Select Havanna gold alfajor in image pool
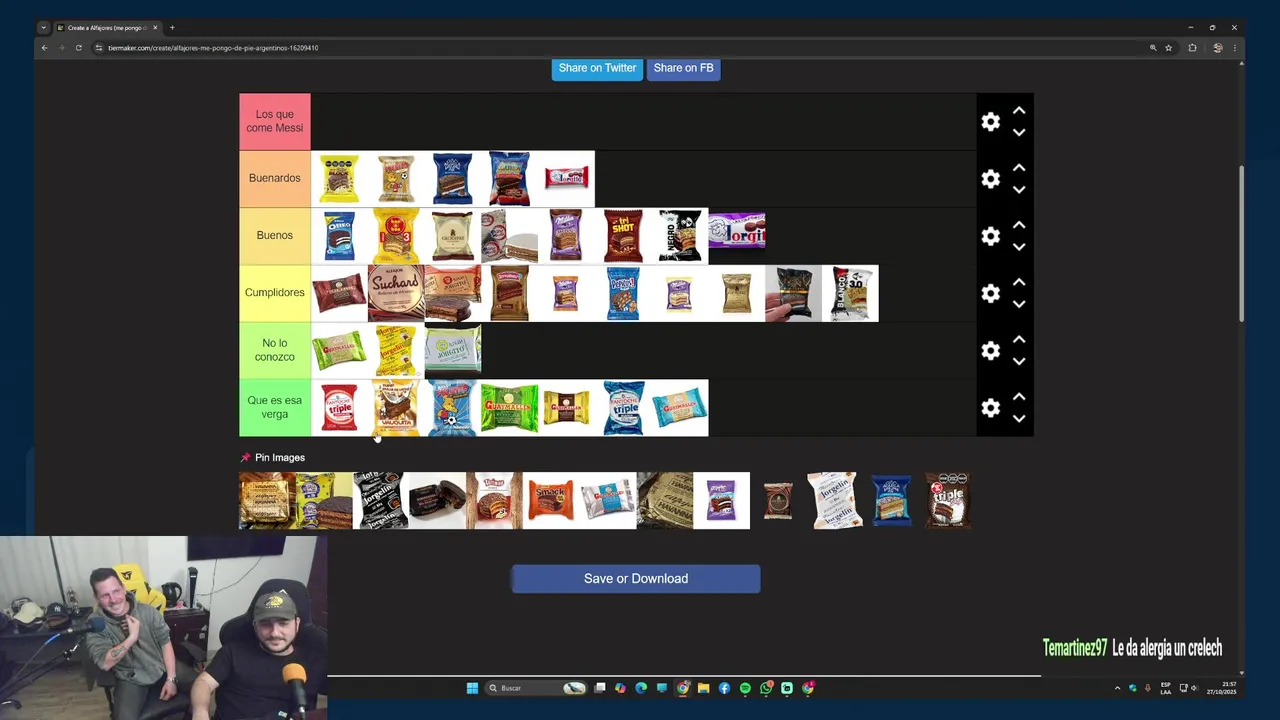 267,500
